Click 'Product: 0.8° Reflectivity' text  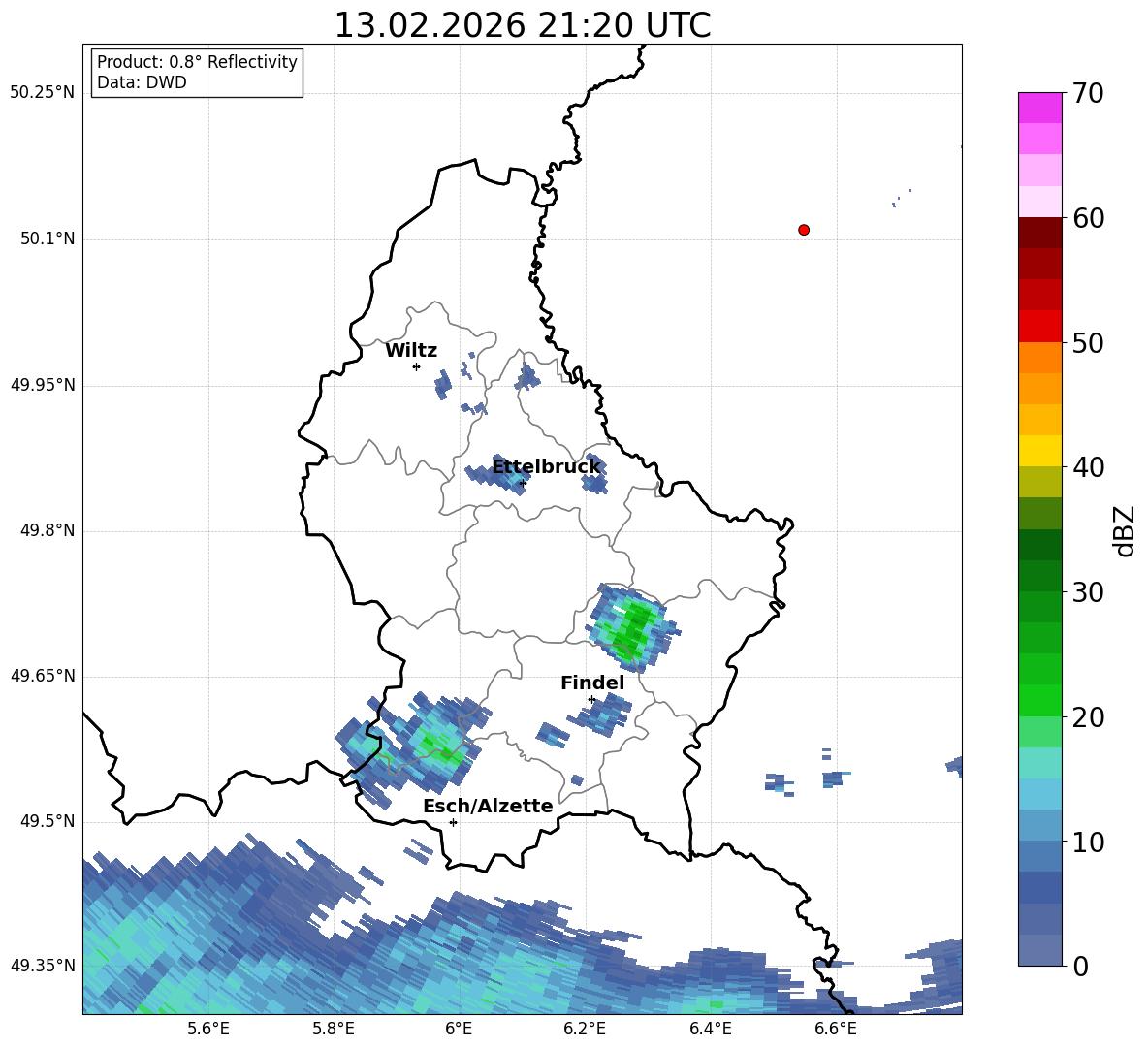pyautogui.click(x=197, y=62)
